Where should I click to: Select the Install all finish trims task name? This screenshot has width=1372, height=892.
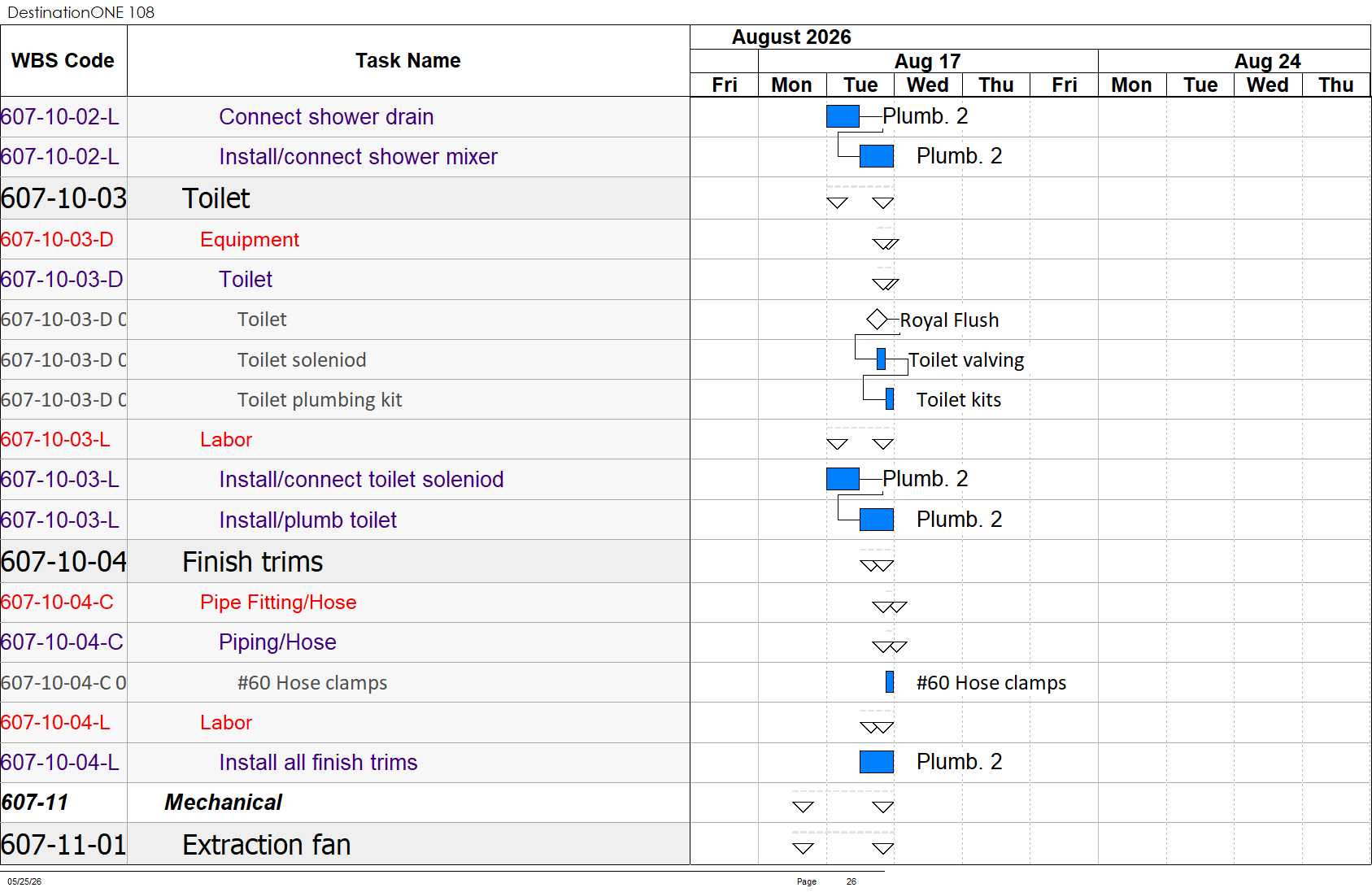(x=318, y=763)
